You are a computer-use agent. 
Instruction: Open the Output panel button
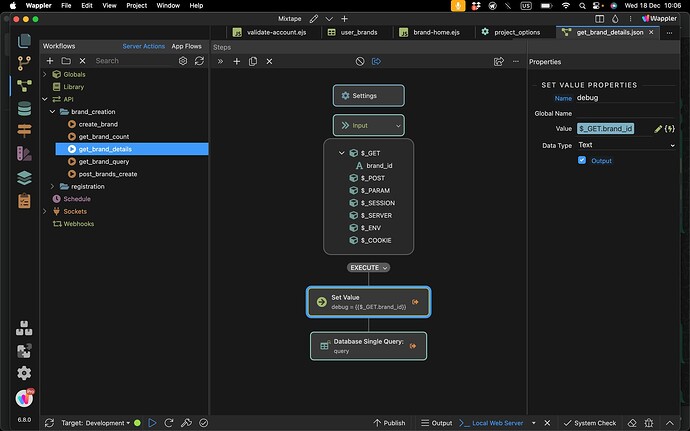[x=437, y=423]
